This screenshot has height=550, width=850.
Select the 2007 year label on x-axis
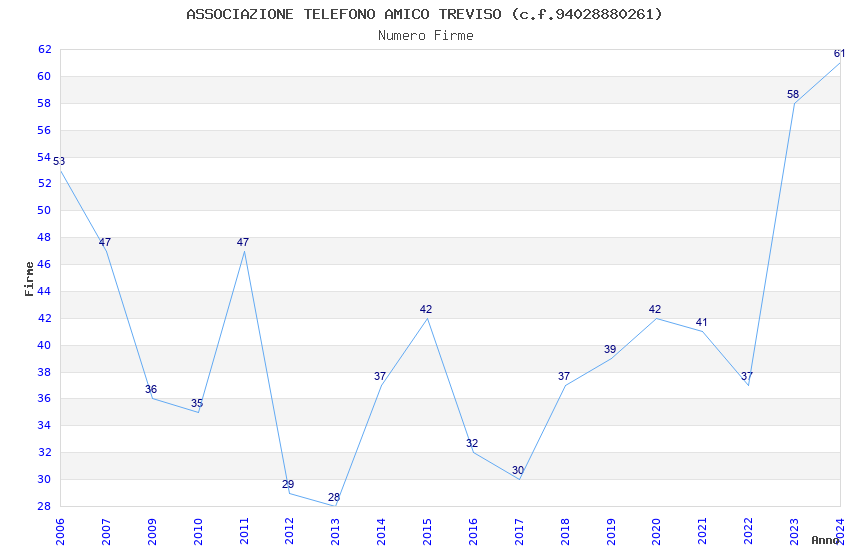(106, 531)
